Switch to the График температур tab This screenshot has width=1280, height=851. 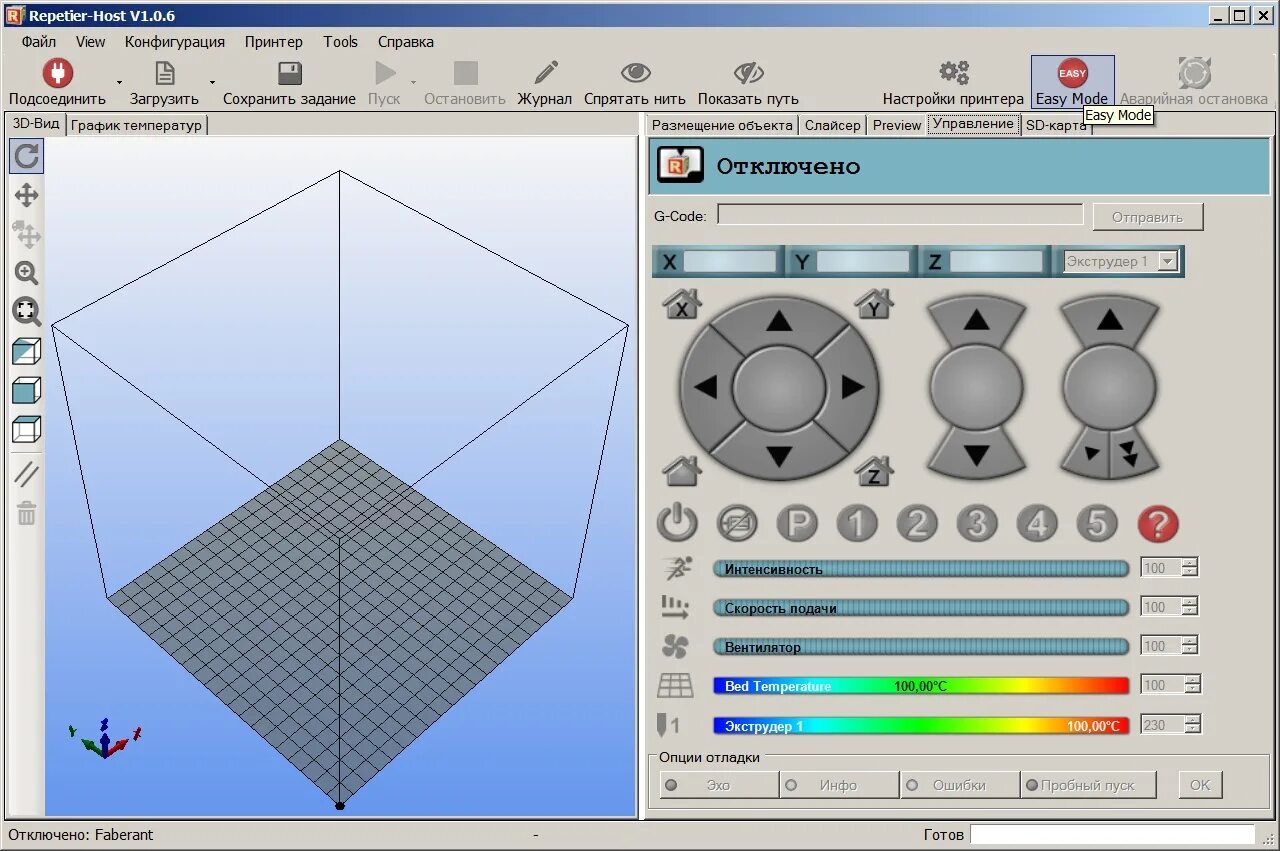click(137, 125)
